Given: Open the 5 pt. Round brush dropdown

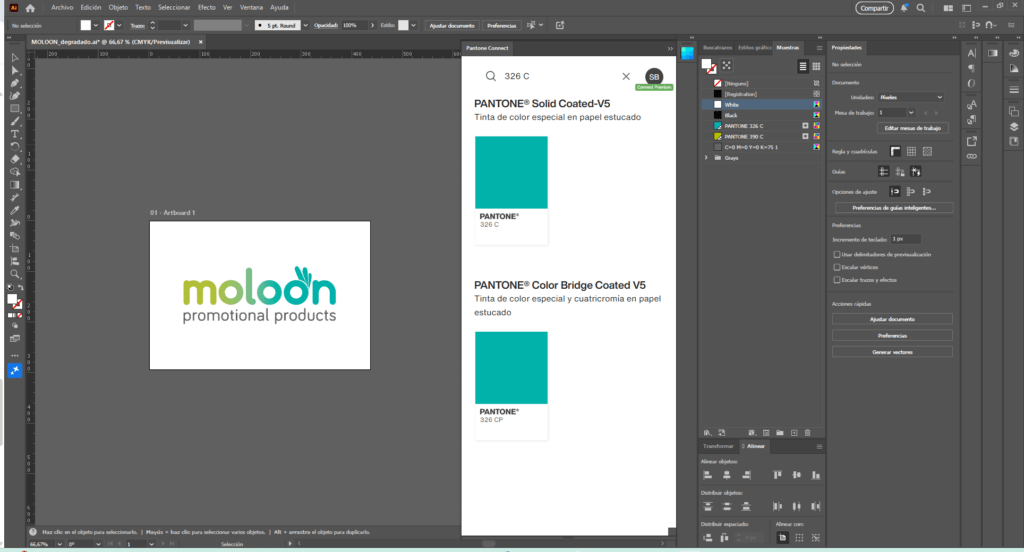Looking at the screenshot, I should [x=305, y=25].
